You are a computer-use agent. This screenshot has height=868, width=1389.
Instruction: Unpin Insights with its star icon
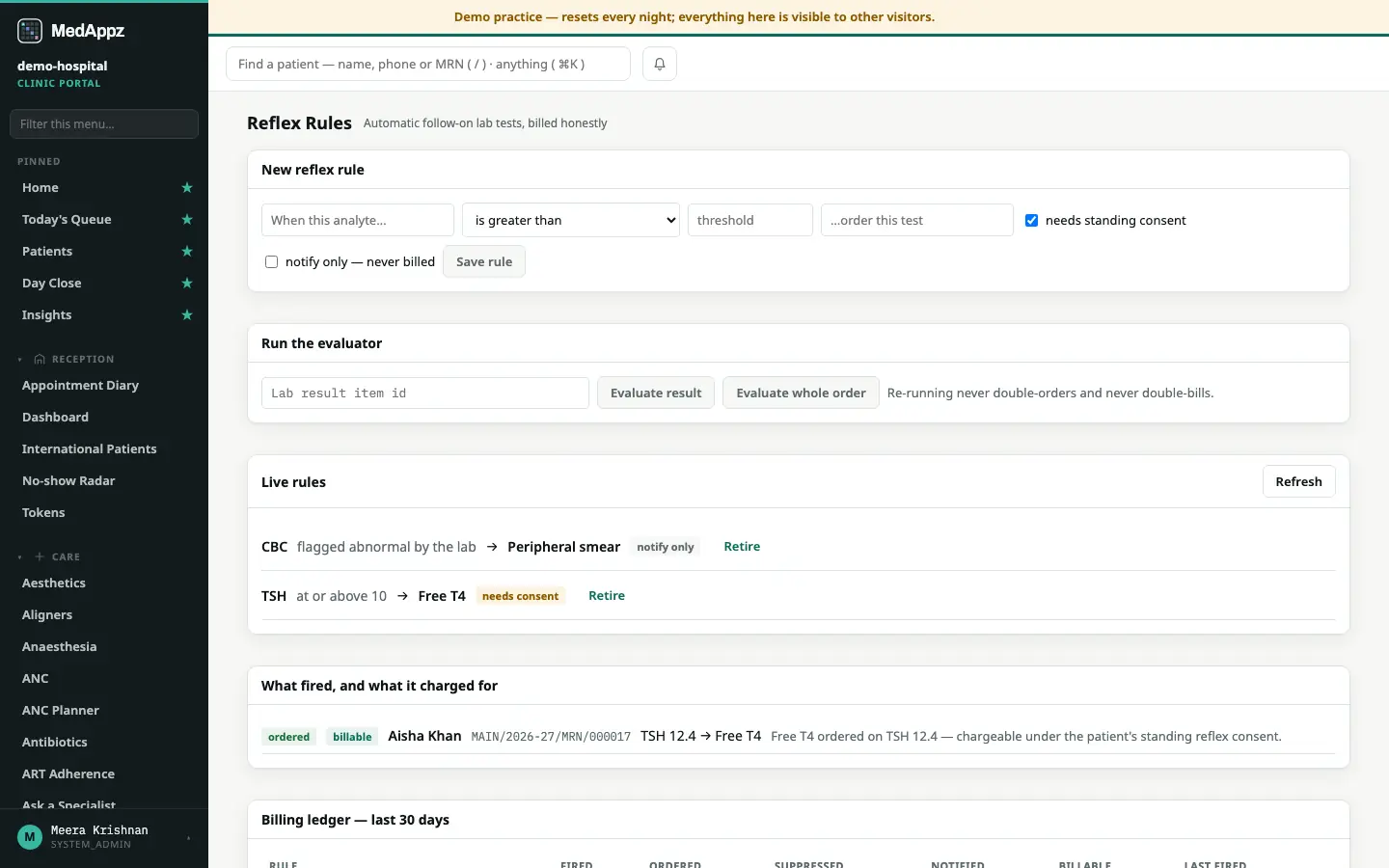(x=187, y=315)
